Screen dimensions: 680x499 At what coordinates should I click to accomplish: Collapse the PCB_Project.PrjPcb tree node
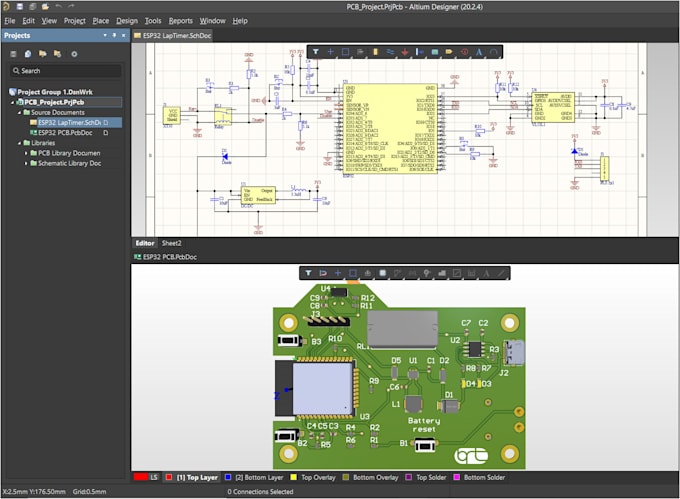(x=12, y=102)
